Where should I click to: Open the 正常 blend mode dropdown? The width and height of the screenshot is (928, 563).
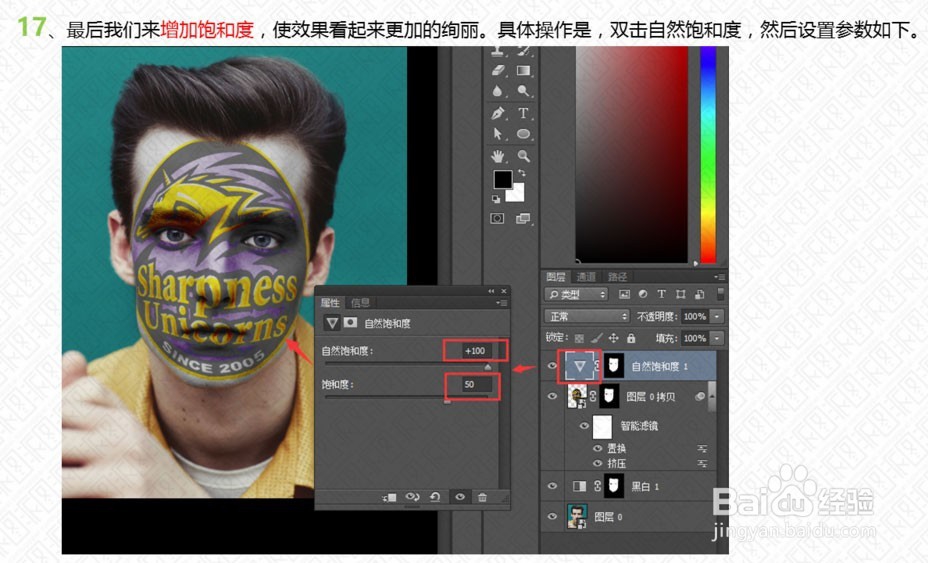pos(587,316)
